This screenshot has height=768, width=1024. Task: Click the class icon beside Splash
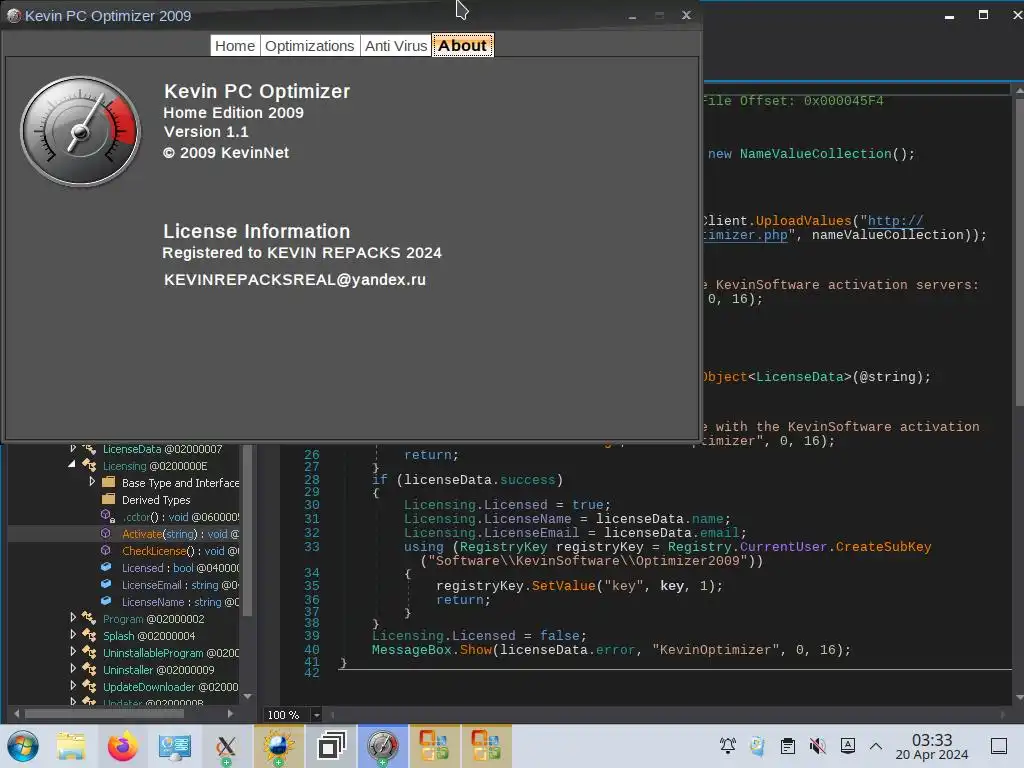click(89, 635)
